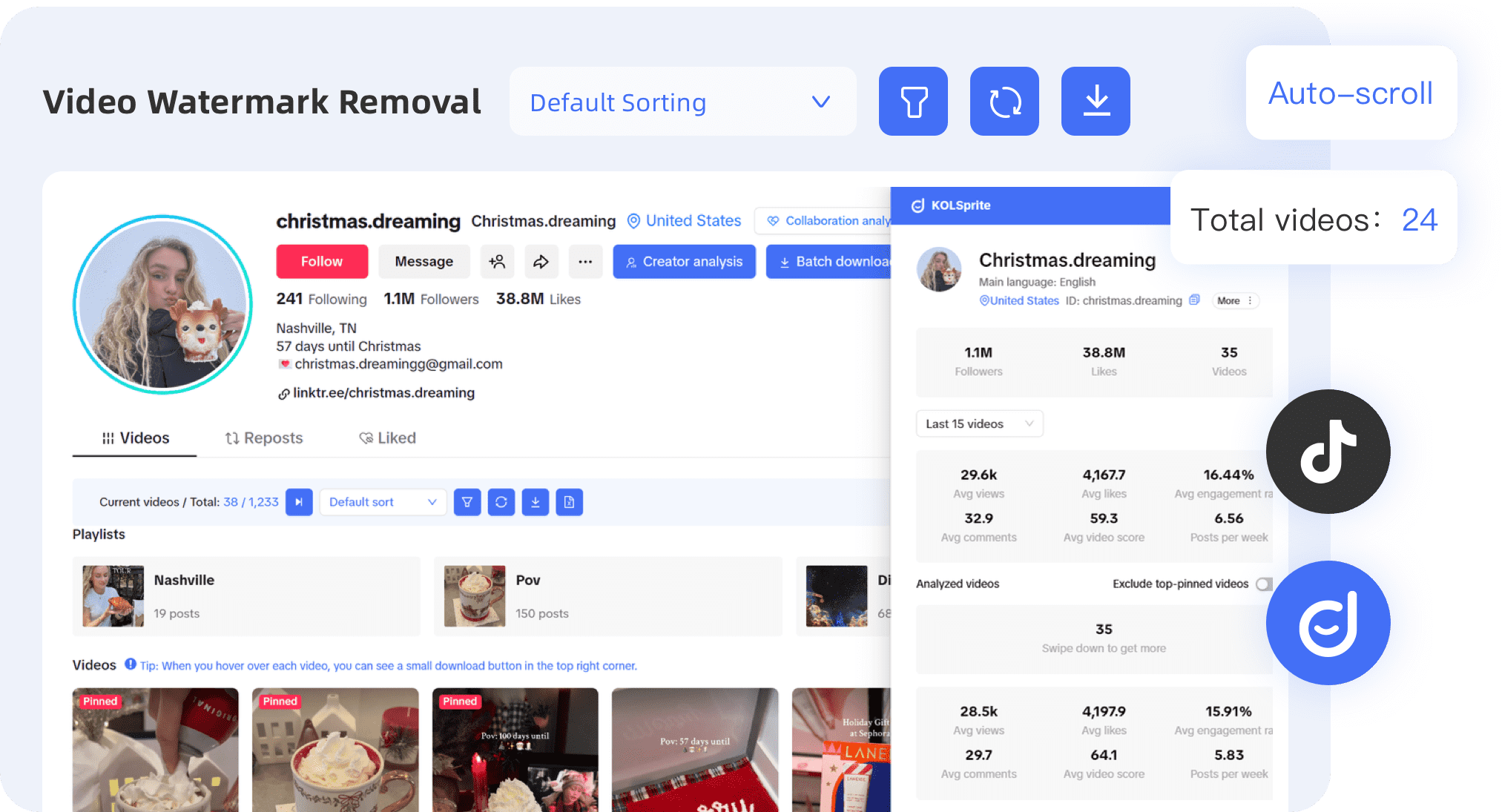This screenshot has width=1502, height=812.
Task: Switch to the Reposts tab
Action: click(264, 438)
